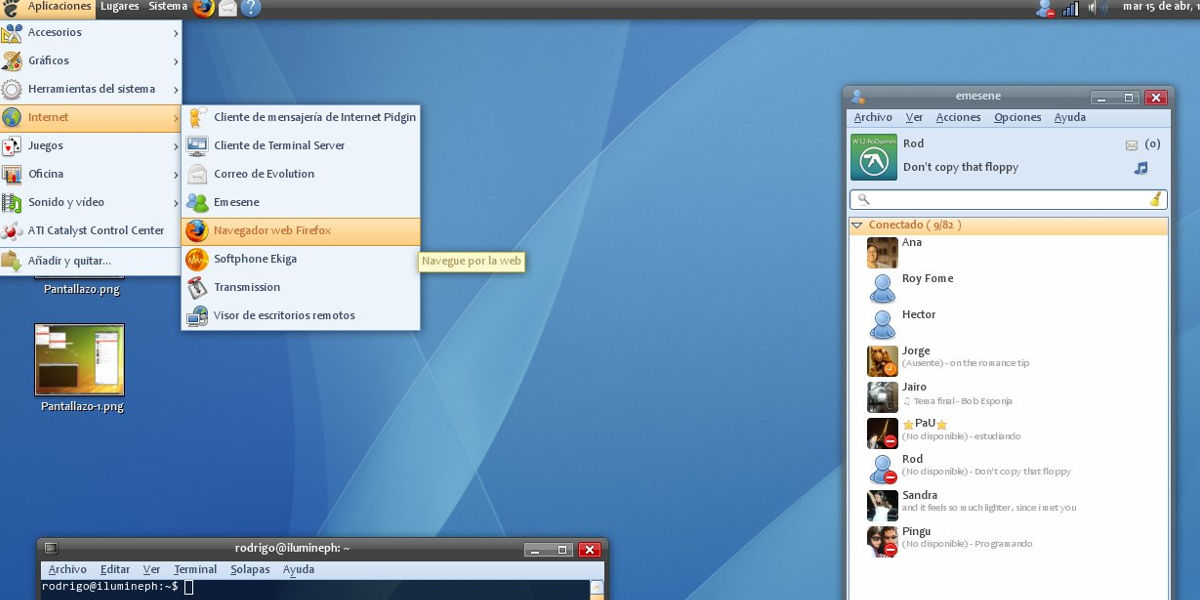1200x600 pixels.
Task: Launch Firefox from the top panel icon
Action: (x=204, y=8)
